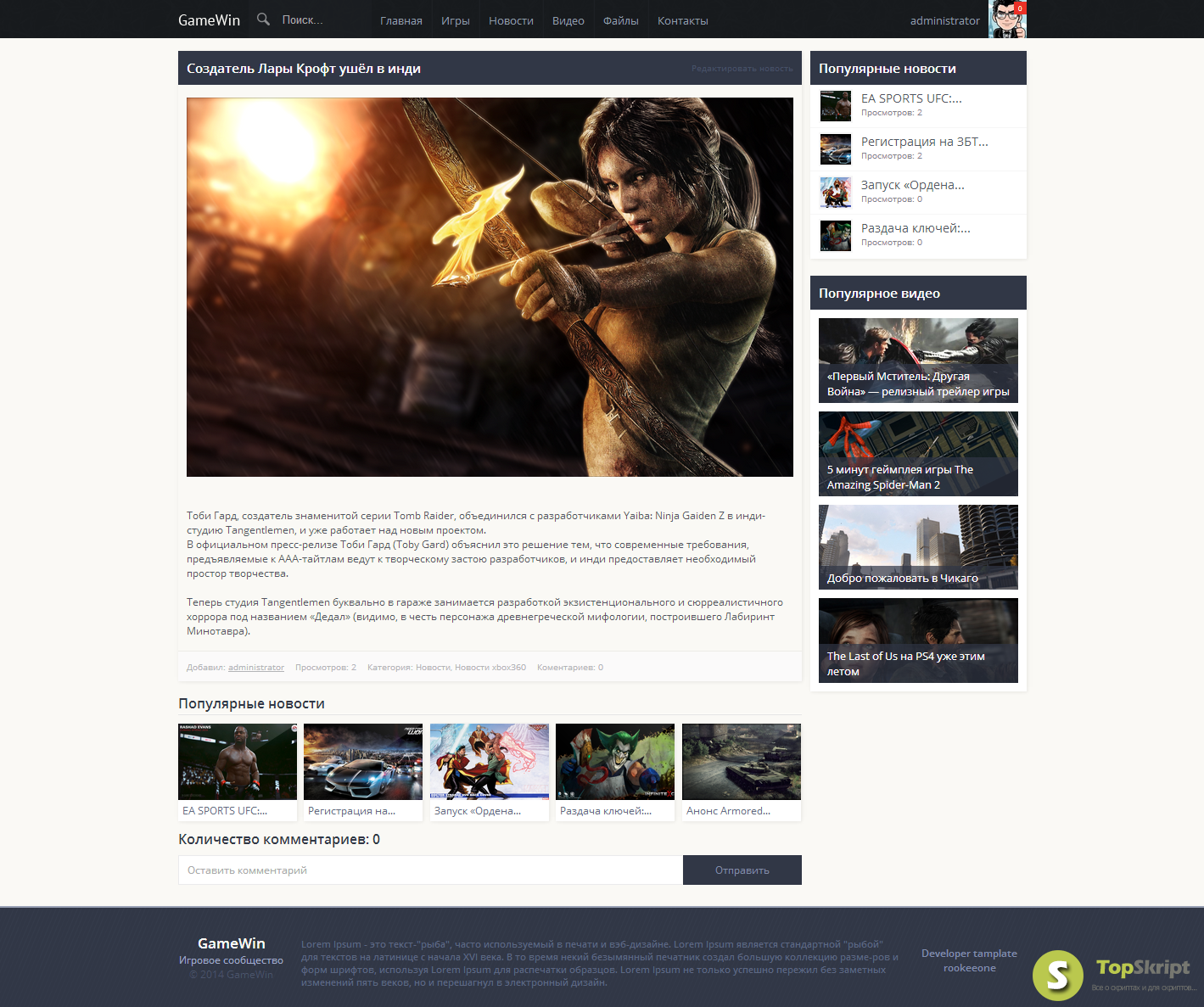
Task: Open Раздача ключей:... card below article
Action: 615,772
